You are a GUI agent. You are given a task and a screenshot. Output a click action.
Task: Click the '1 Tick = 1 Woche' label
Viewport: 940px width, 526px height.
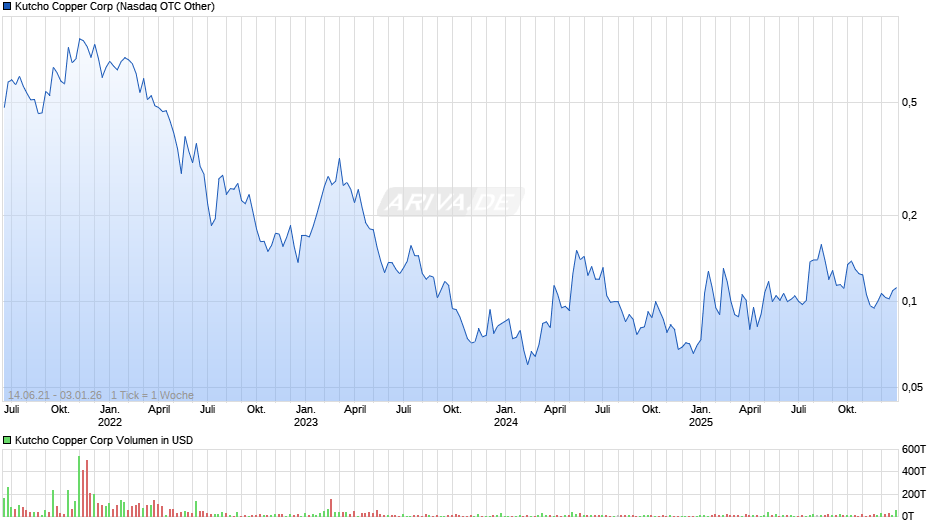(152, 395)
